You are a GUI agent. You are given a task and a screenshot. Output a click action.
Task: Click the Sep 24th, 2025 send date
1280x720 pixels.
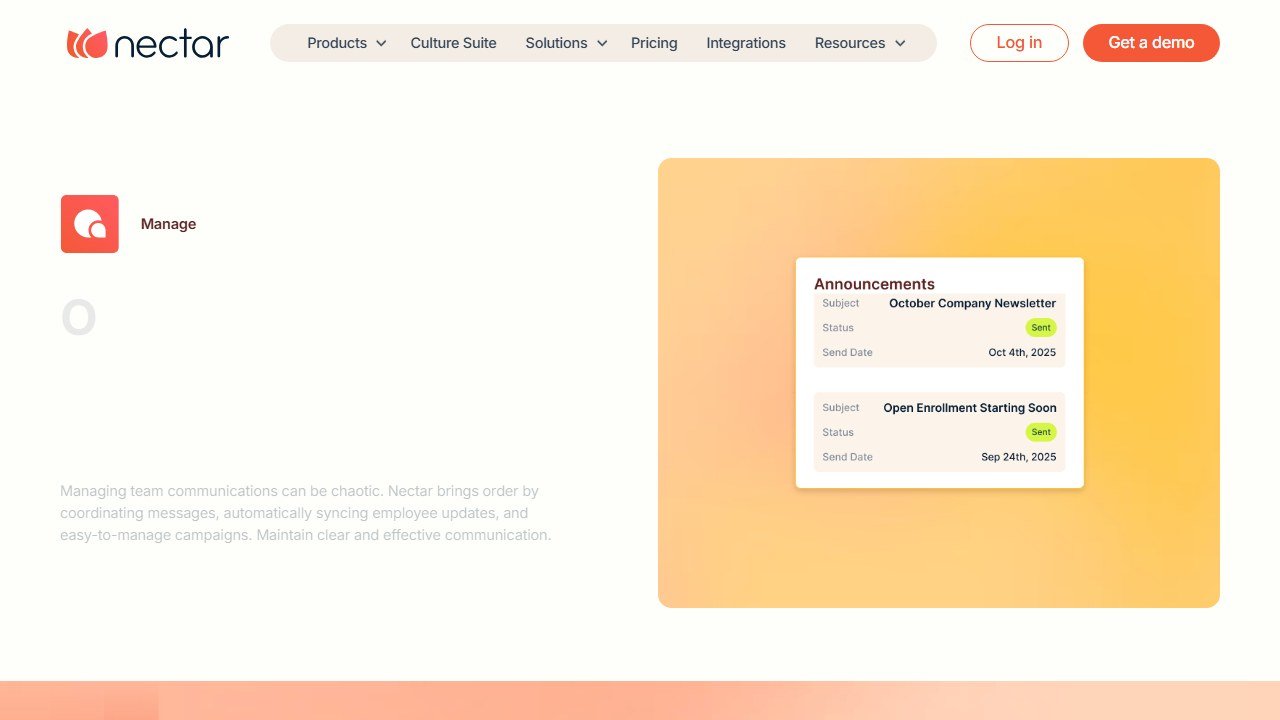click(1019, 457)
